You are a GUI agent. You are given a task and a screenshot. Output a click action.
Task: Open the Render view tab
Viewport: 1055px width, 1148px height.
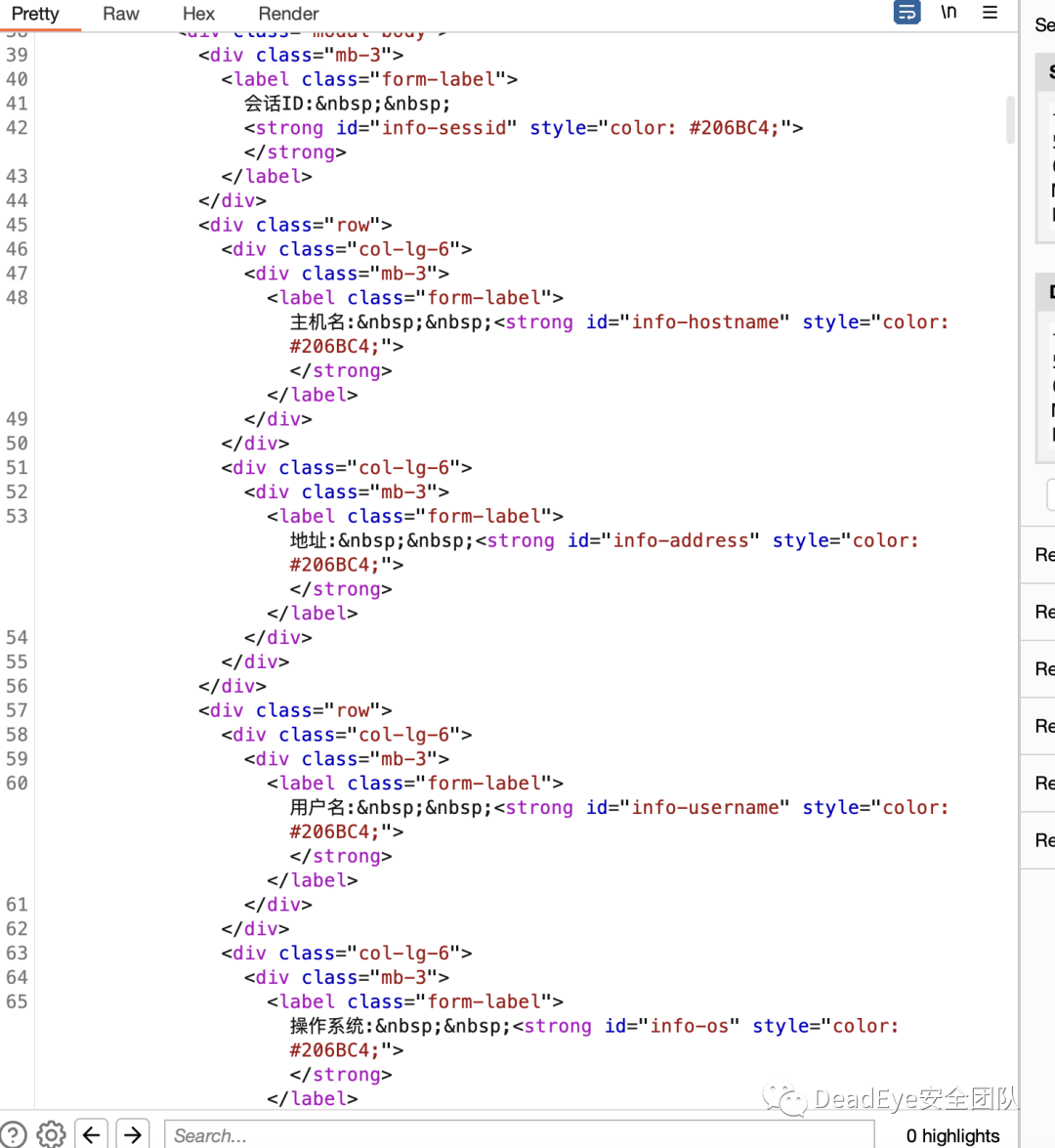click(x=288, y=14)
